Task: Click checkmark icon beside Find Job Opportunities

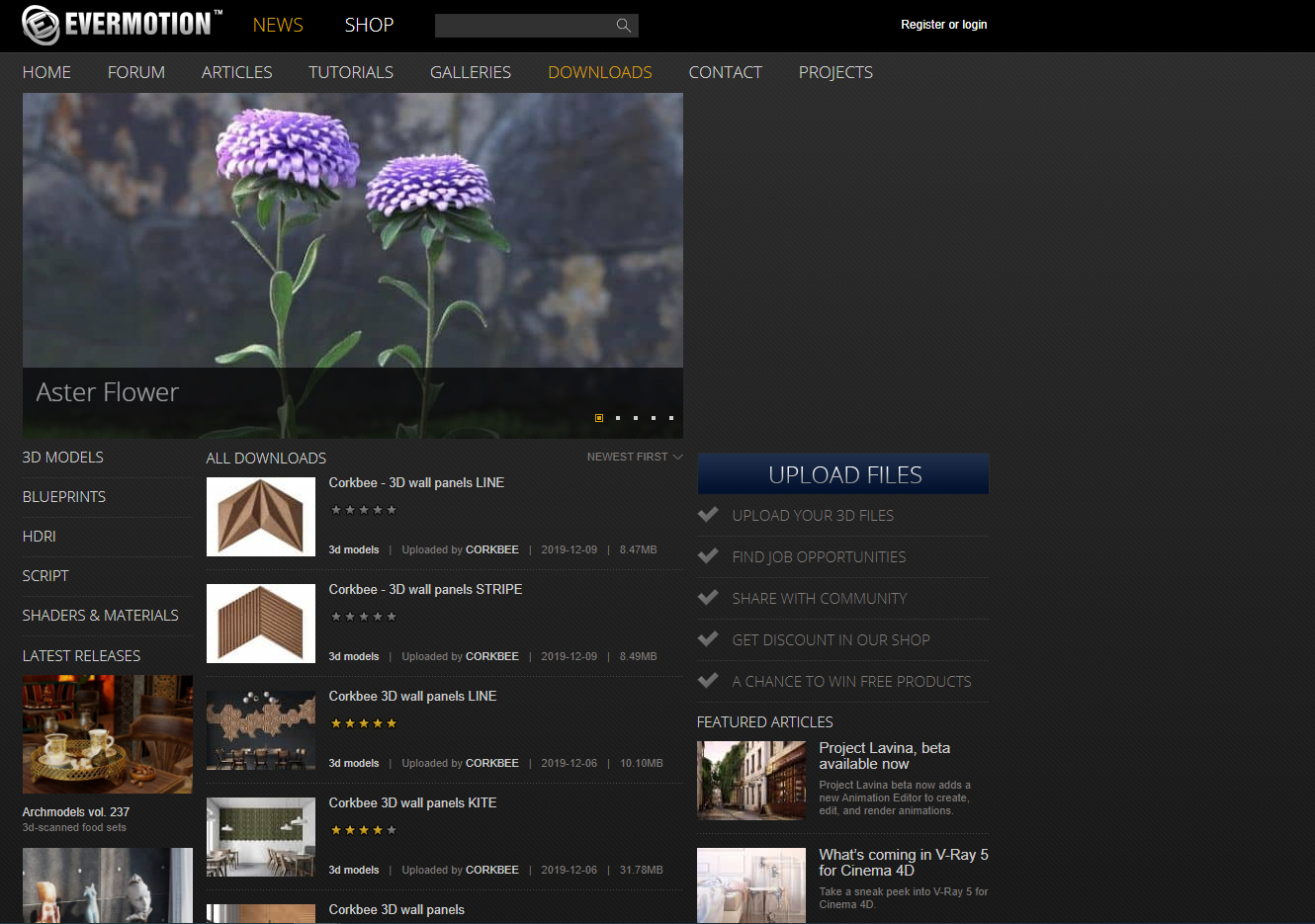Action: point(708,555)
